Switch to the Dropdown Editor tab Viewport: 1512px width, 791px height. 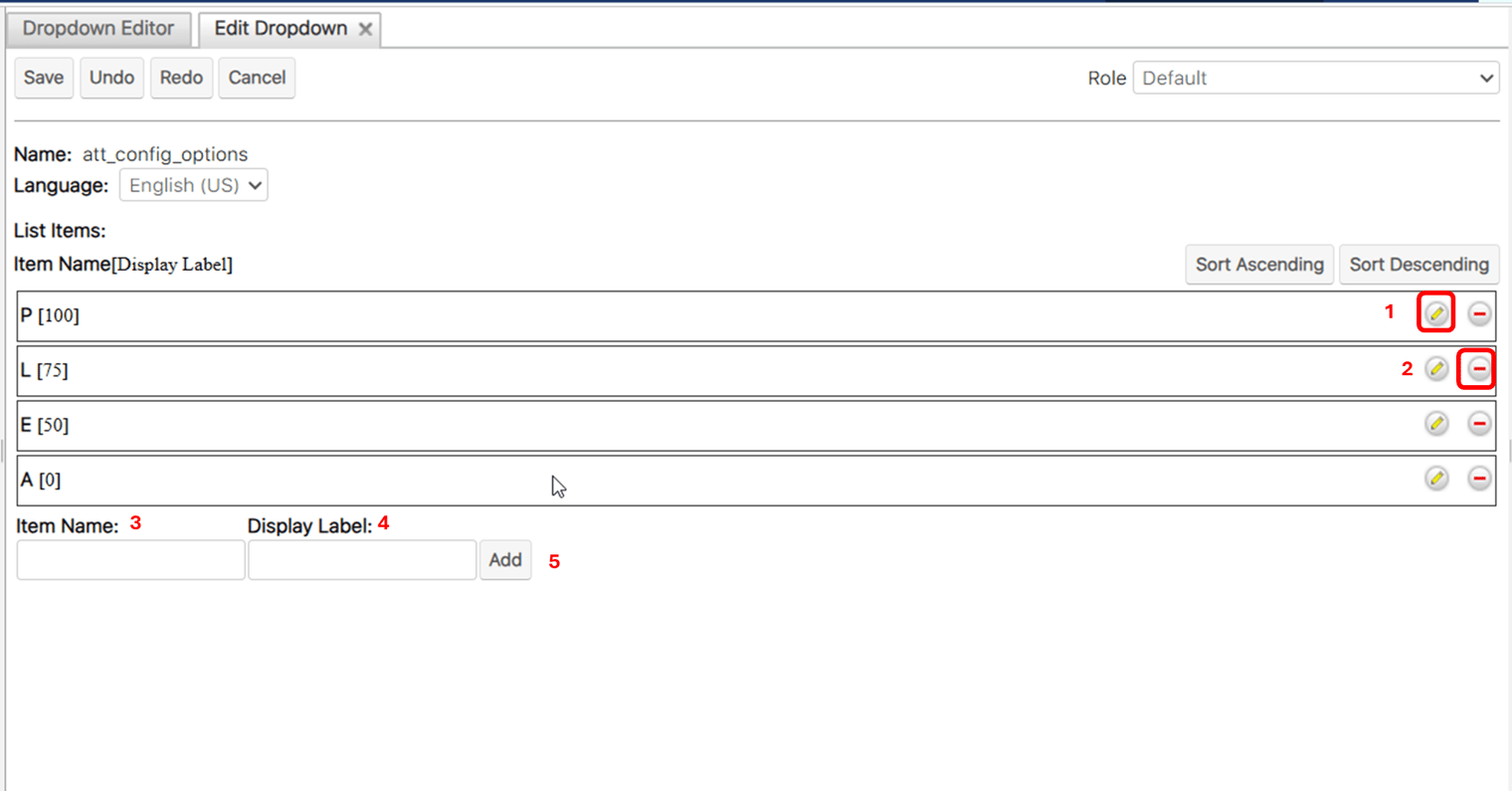[x=97, y=29]
